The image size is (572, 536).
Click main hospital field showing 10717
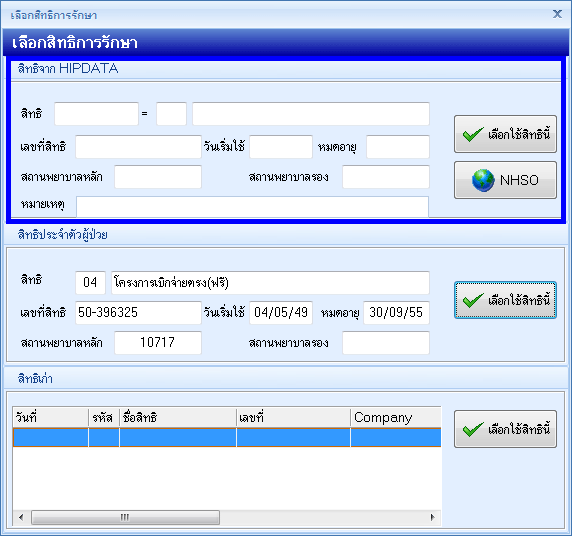point(158,343)
